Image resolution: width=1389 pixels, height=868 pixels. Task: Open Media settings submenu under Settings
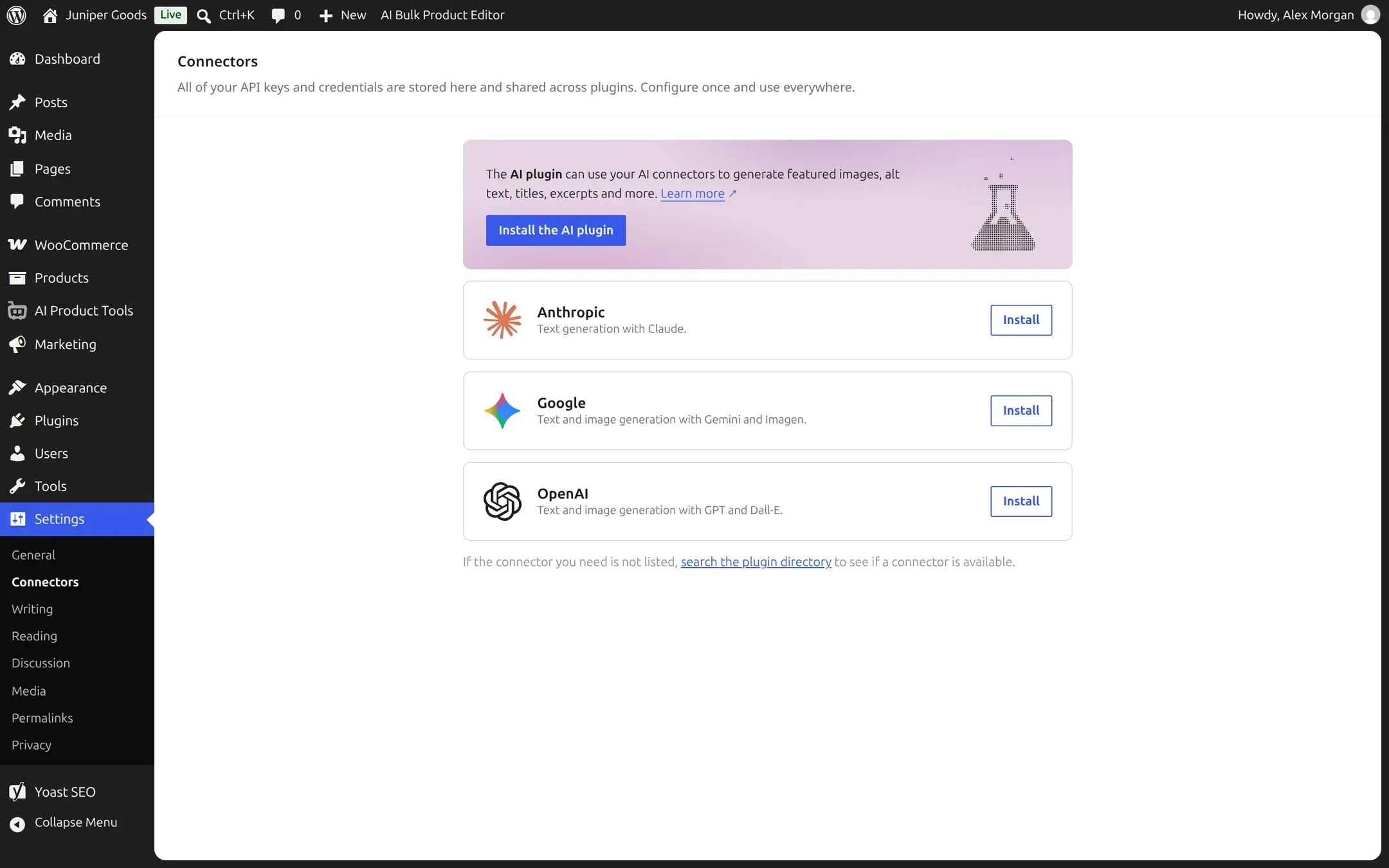coord(29,691)
